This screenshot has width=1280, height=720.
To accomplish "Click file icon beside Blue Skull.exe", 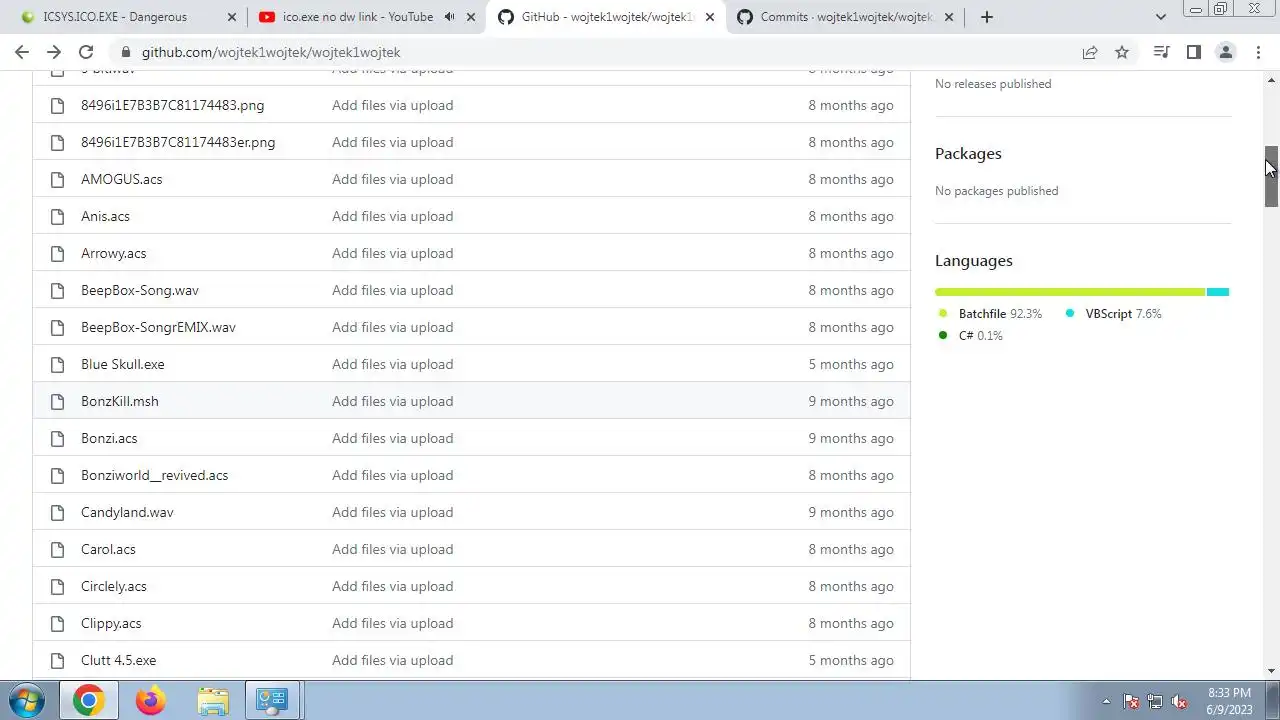I will tap(58, 364).
